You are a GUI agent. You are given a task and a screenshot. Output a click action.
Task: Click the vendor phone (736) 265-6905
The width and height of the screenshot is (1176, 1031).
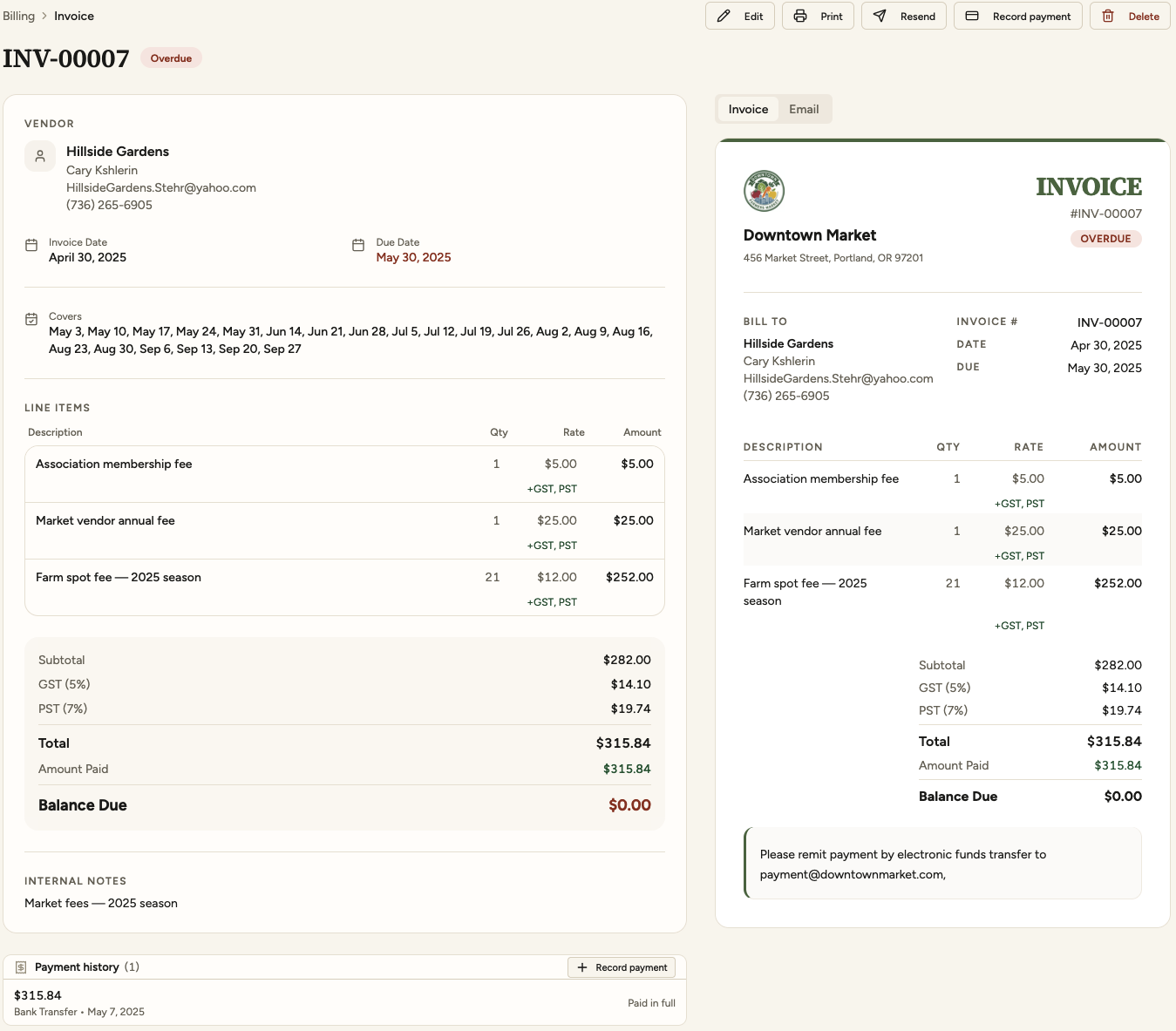[109, 205]
